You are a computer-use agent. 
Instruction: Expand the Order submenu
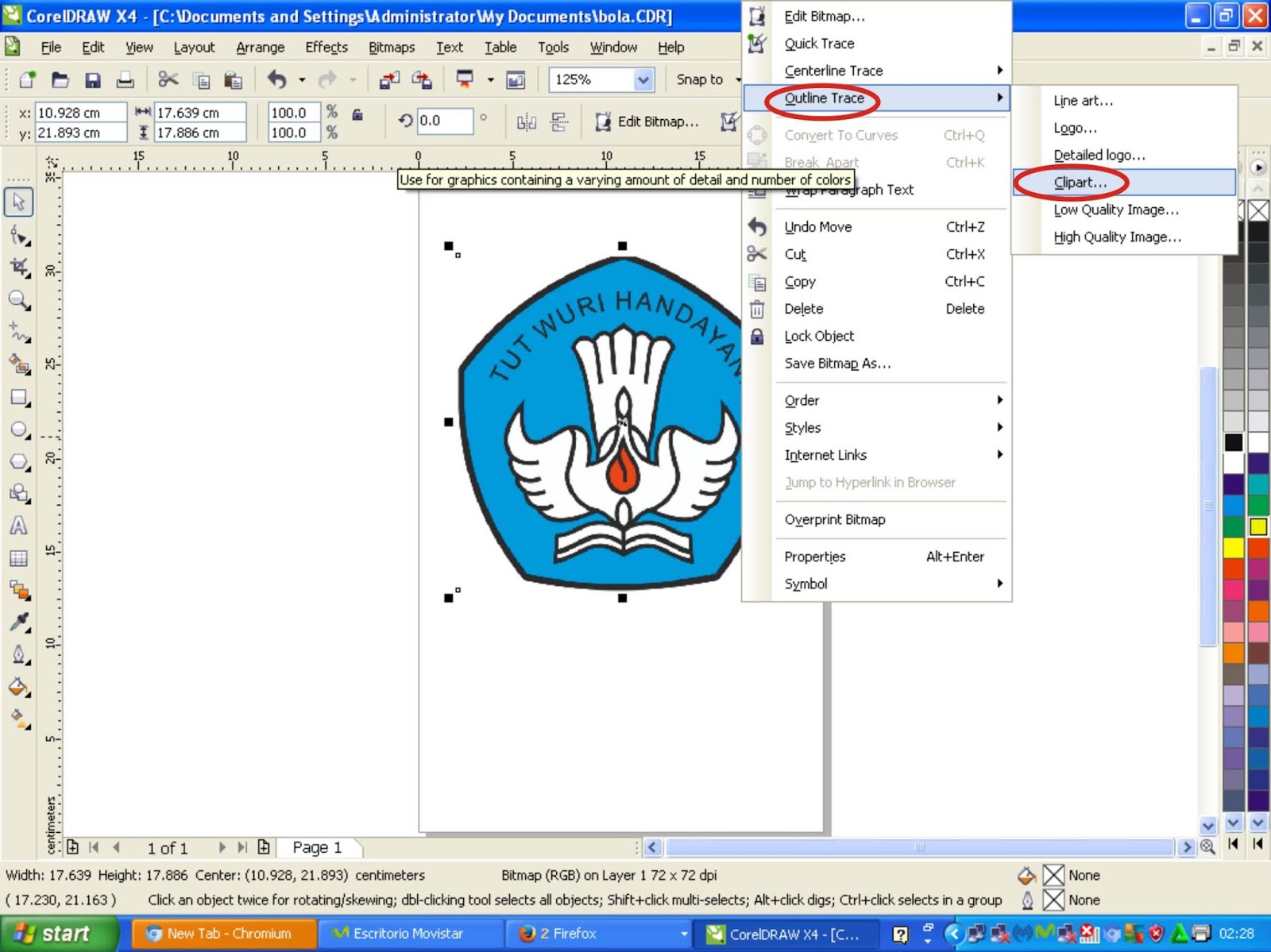(877, 400)
